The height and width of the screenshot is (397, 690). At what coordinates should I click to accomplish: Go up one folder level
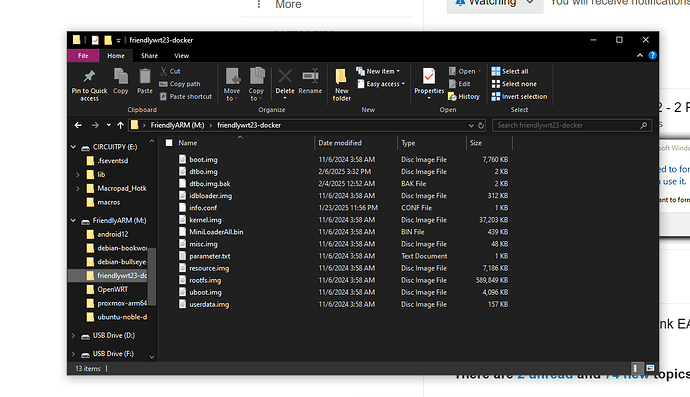click(x=120, y=125)
